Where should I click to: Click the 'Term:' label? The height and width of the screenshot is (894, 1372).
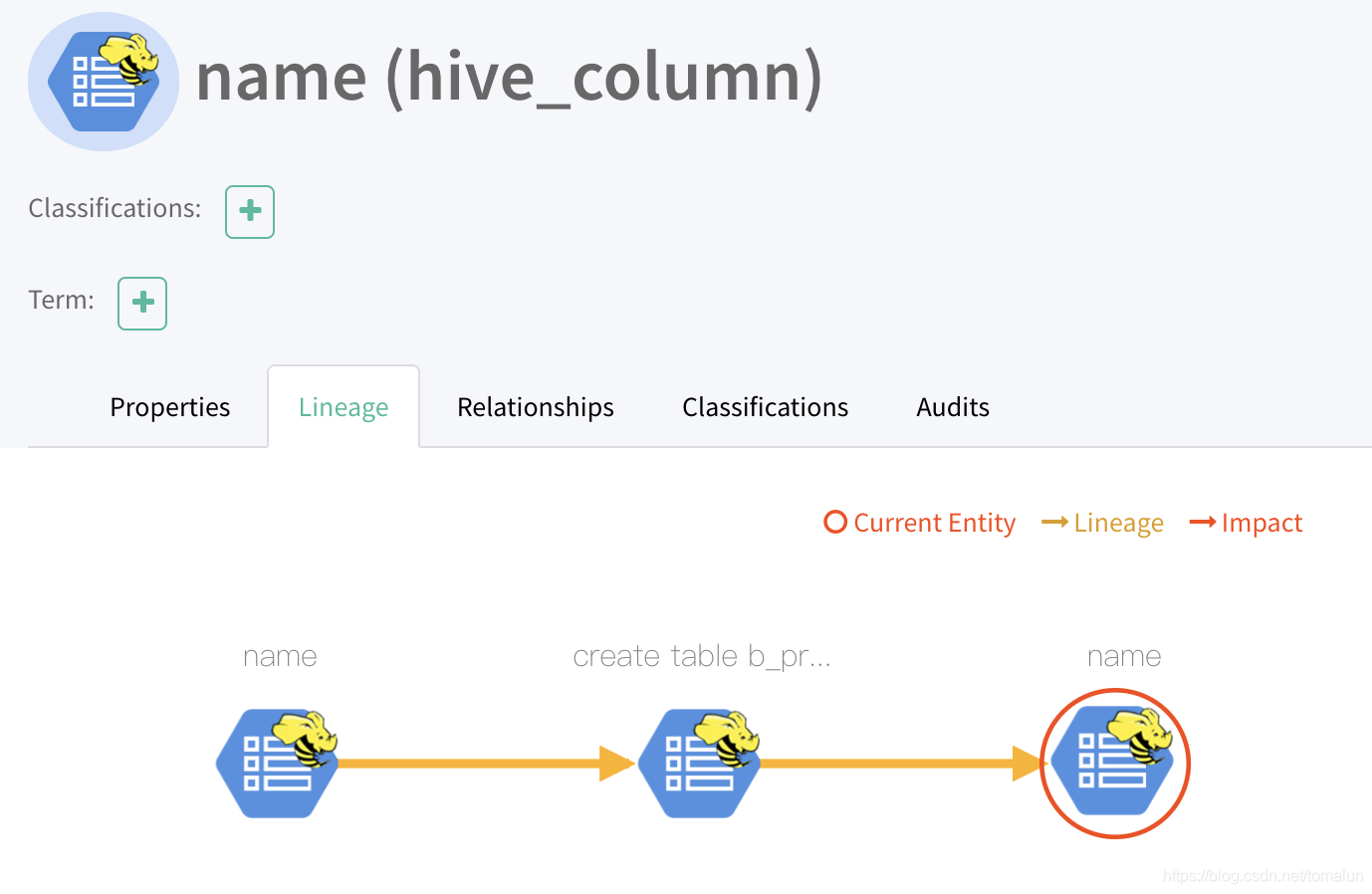(x=62, y=300)
